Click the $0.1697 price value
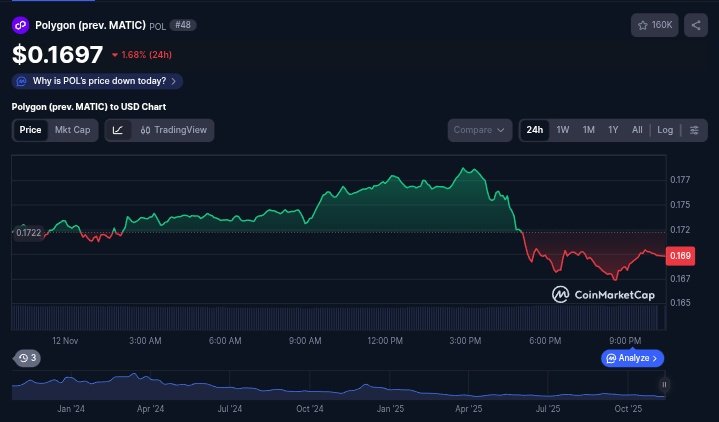 (x=57, y=55)
